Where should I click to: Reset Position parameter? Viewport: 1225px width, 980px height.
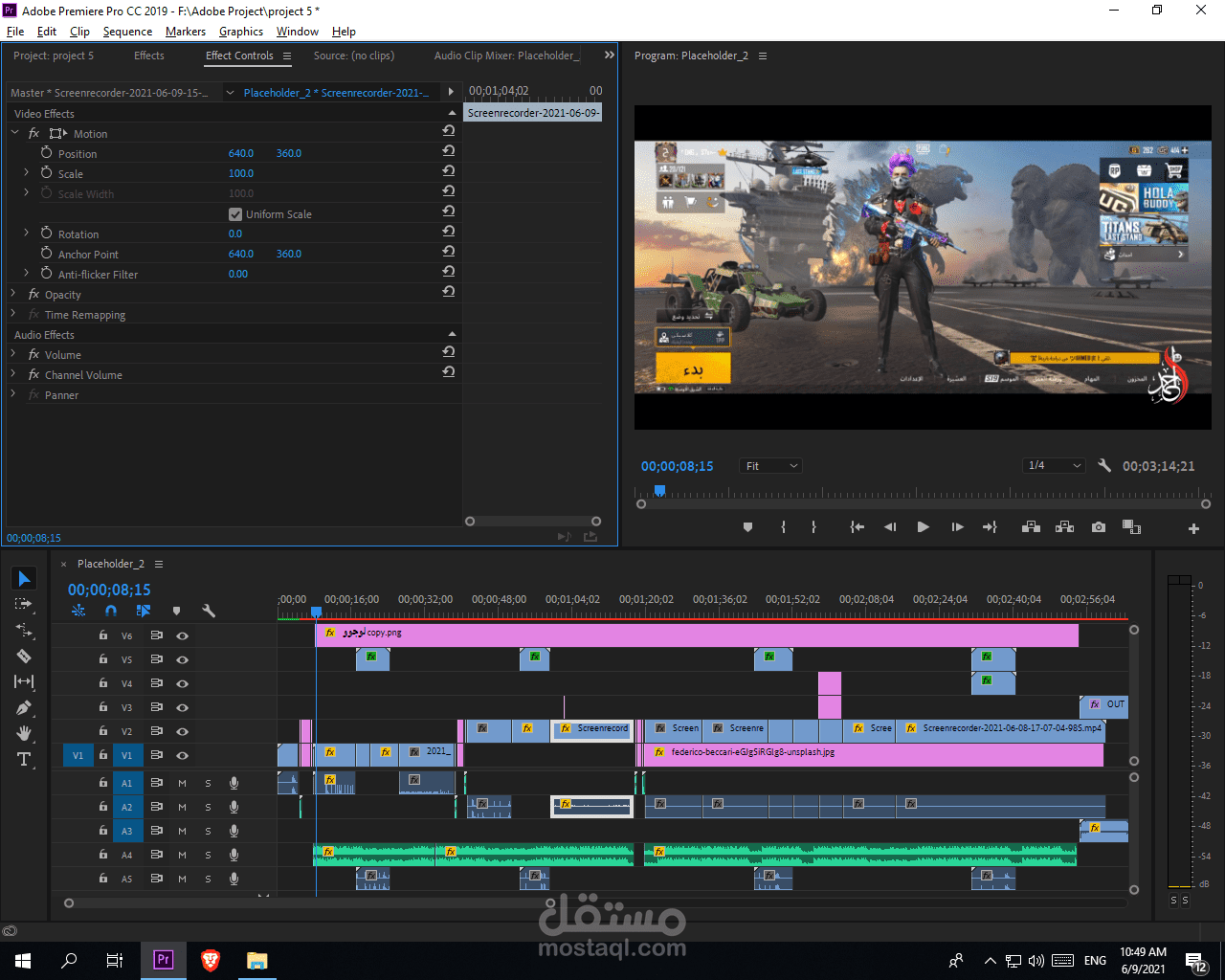(x=448, y=151)
